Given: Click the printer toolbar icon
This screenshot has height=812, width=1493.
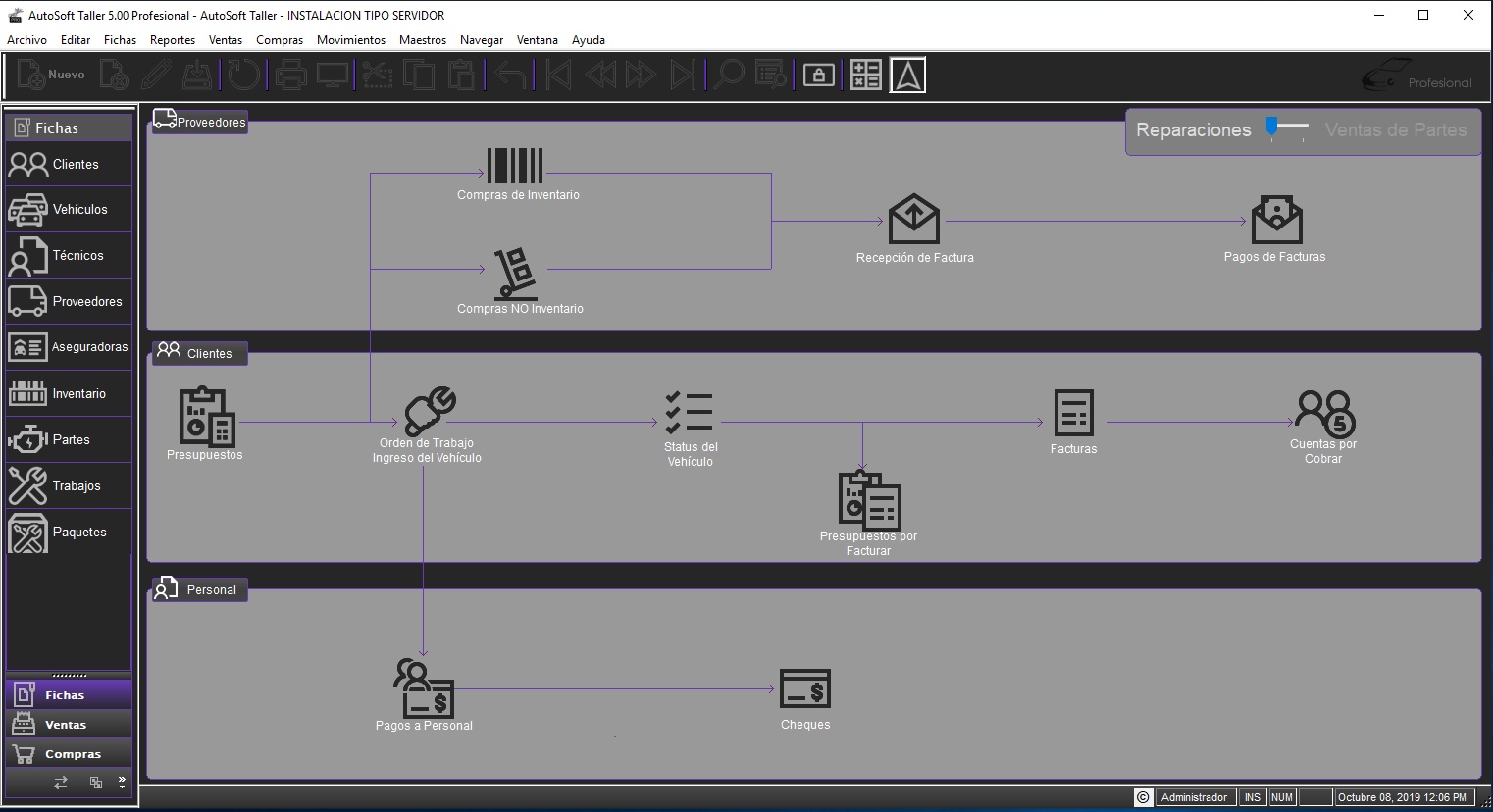Looking at the screenshot, I should (290, 75).
